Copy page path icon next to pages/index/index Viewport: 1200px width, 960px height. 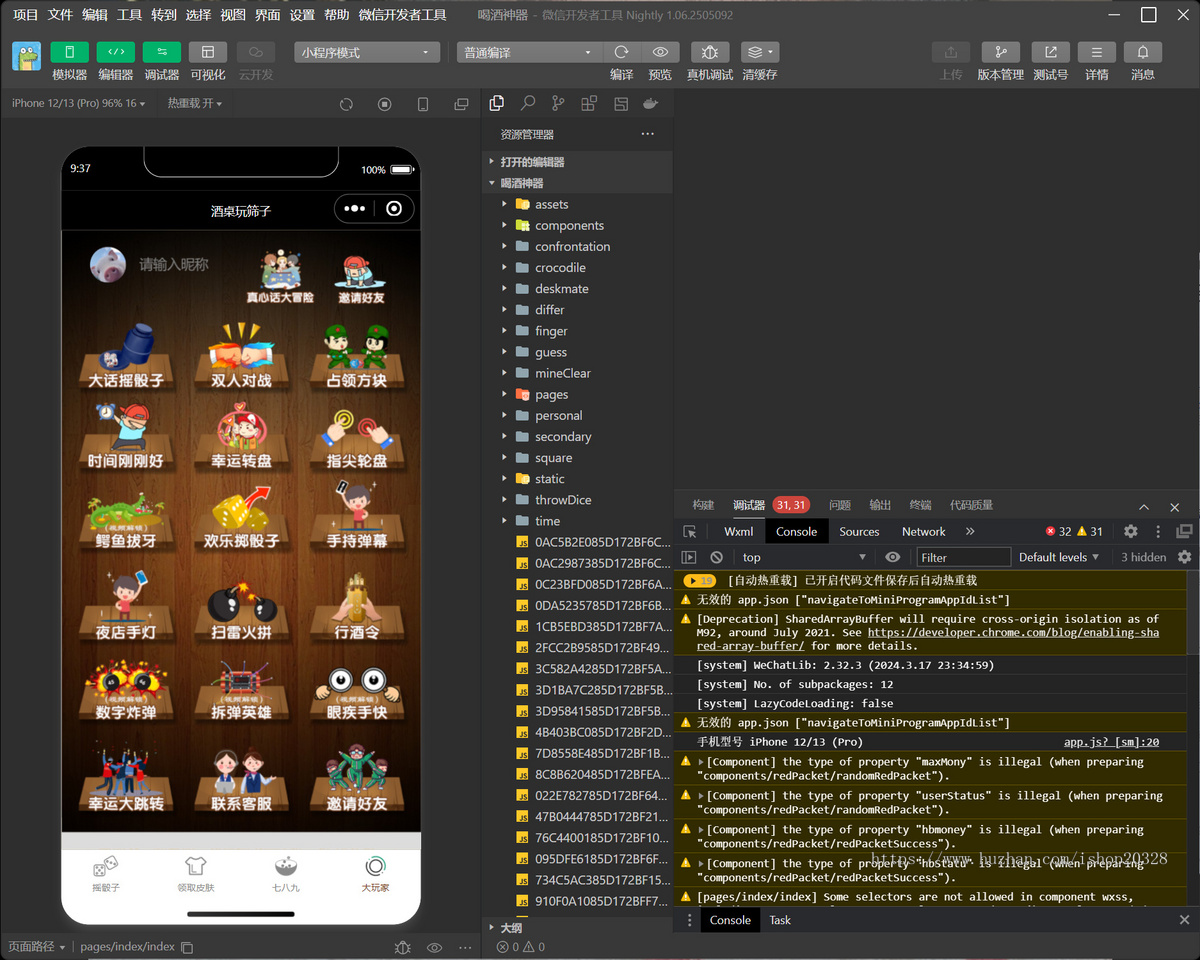187,947
